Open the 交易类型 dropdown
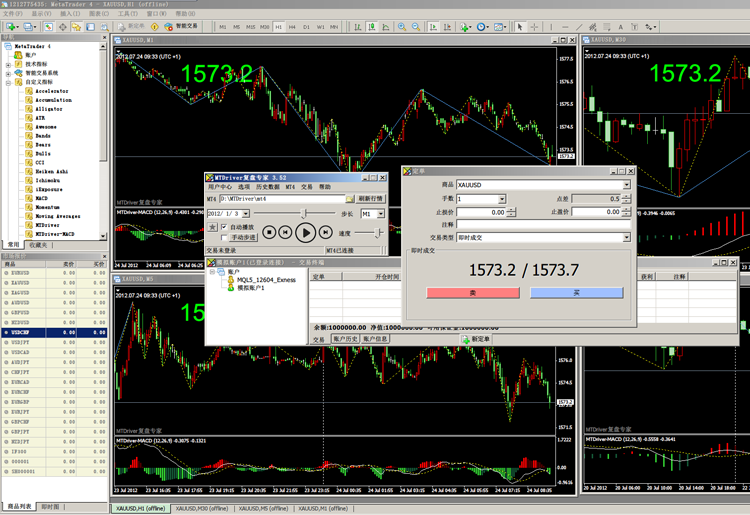The height and width of the screenshot is (515, 750). coord(627,238)
